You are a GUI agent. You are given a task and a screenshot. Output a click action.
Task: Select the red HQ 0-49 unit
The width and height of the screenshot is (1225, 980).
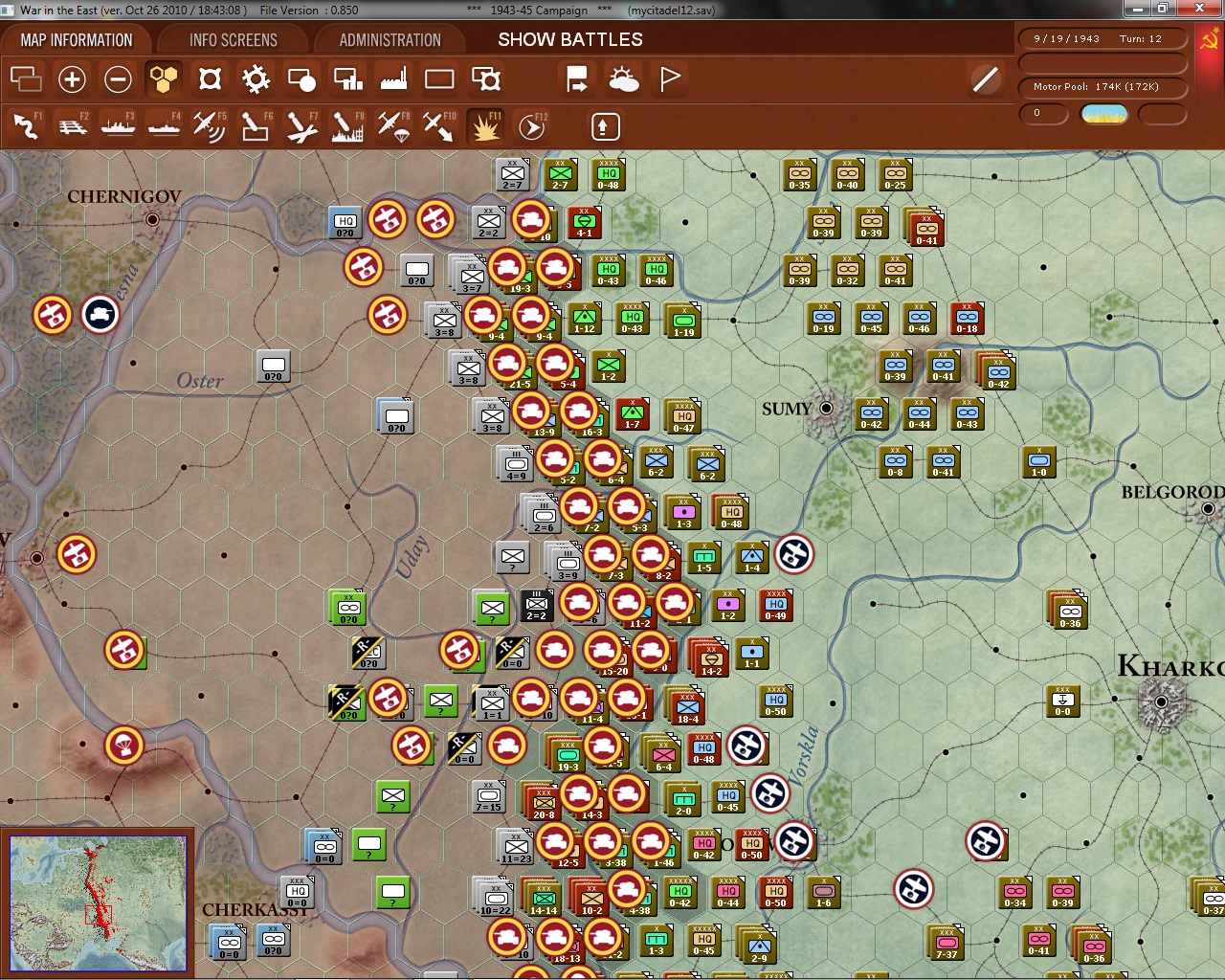click(775, 606)
